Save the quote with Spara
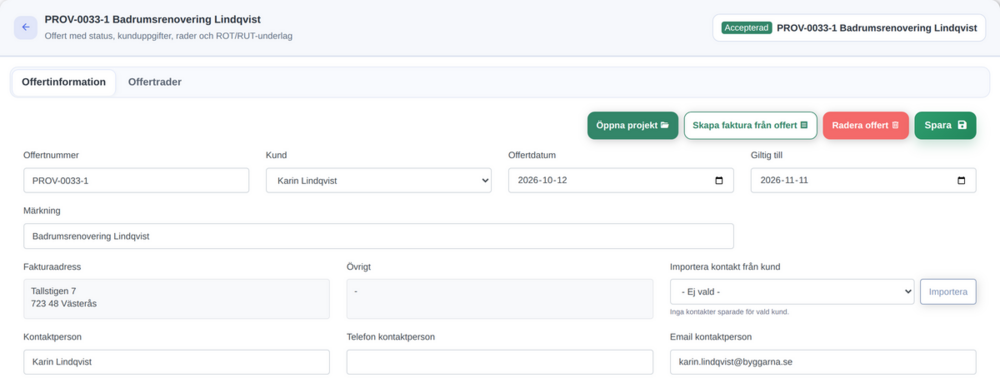The width and height of the screenshot is (1000, 378). pos(945,126)
